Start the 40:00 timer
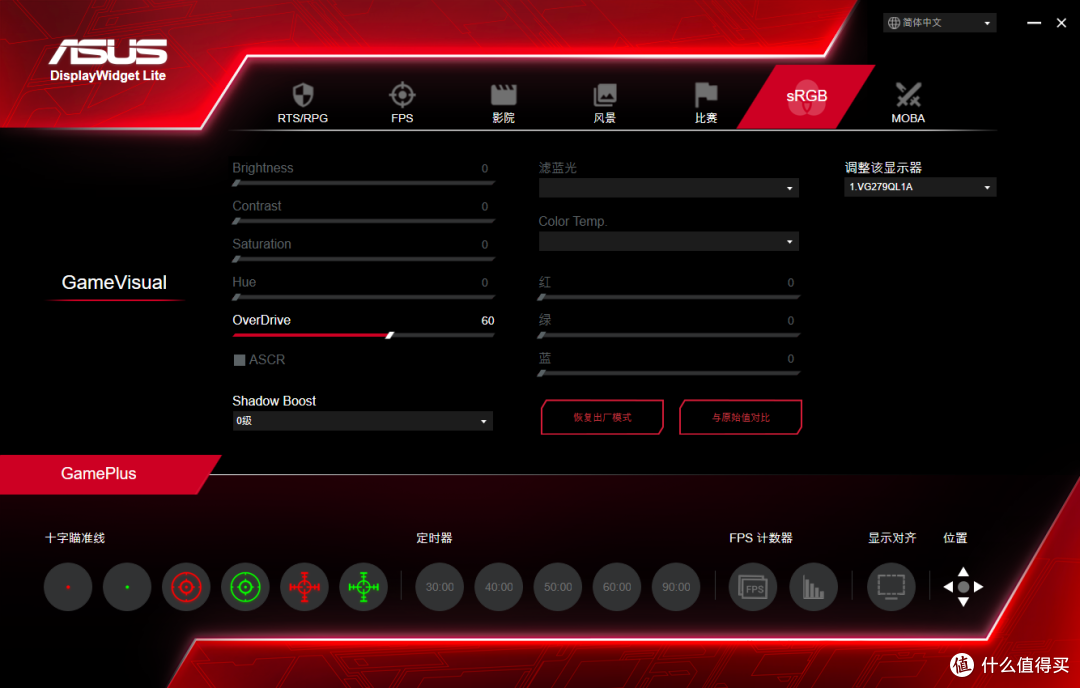This screenshot has height=688, width=1080. (x=499, y=587)
